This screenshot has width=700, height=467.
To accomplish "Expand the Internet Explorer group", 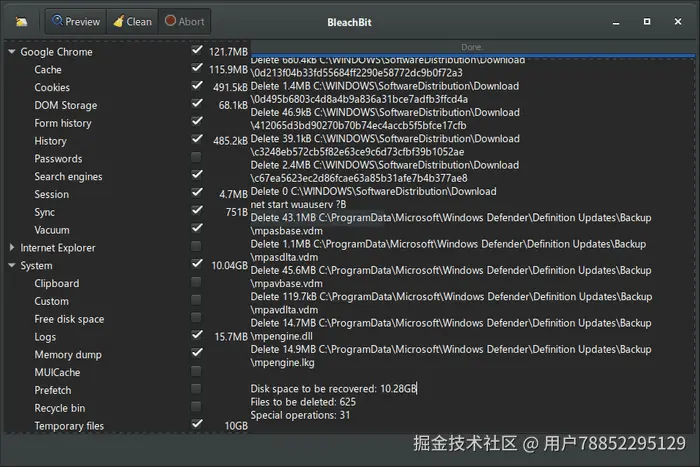I will pos(12,247).
